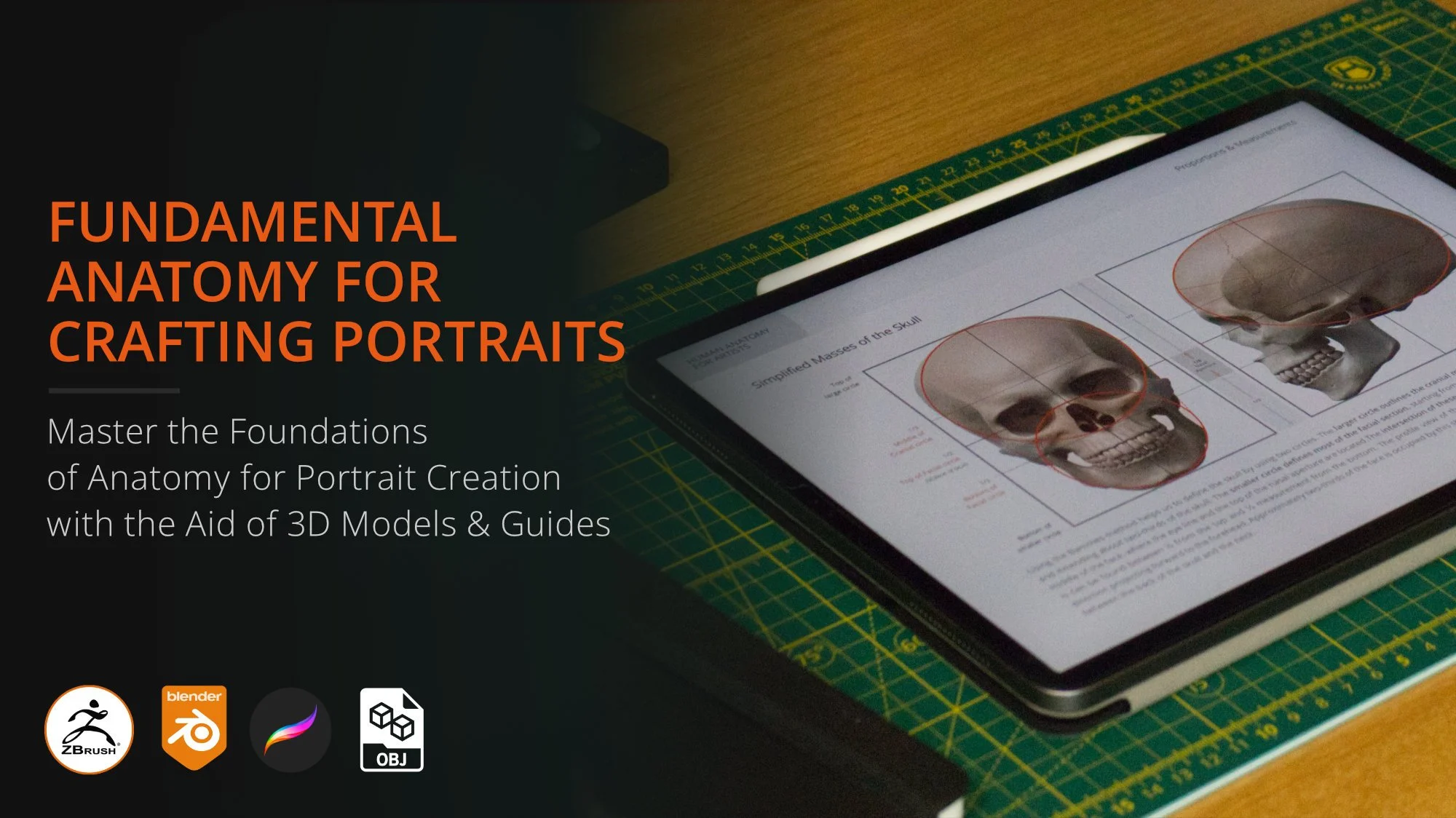Click the Top of large circle annotation
This screenshot has height=818, width=1456.
pos(843,384)
